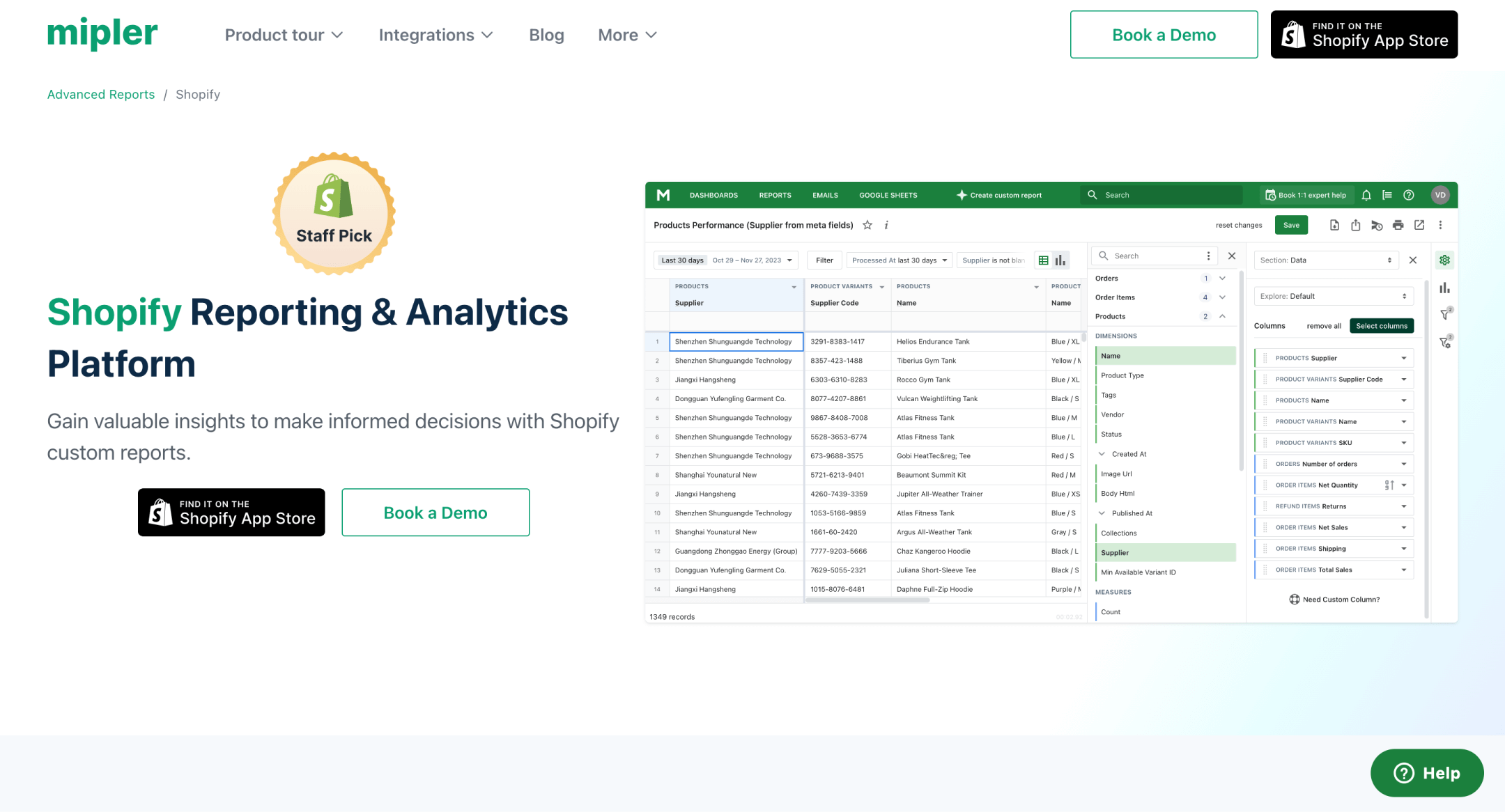Viewport: 1505px width, 812px height.
Task: Click the top Book a Demo button
Action: point(1164,35)
